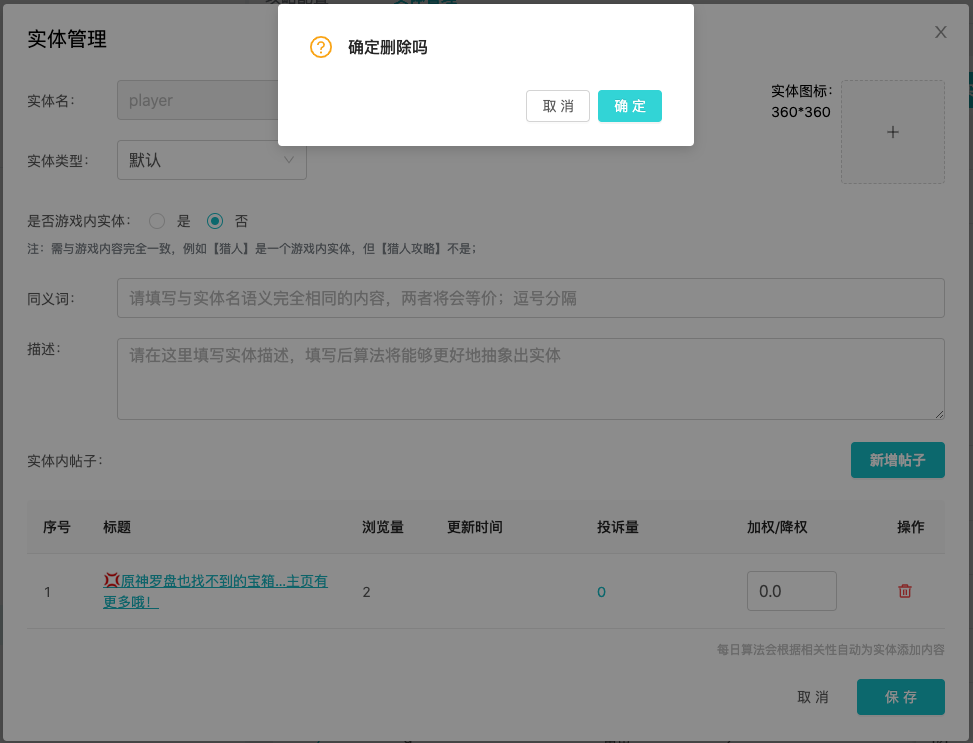This screenshot has height=743, width=973.
Task: Open the 实体类型 dropdown showing 默认
Action: 211,160
